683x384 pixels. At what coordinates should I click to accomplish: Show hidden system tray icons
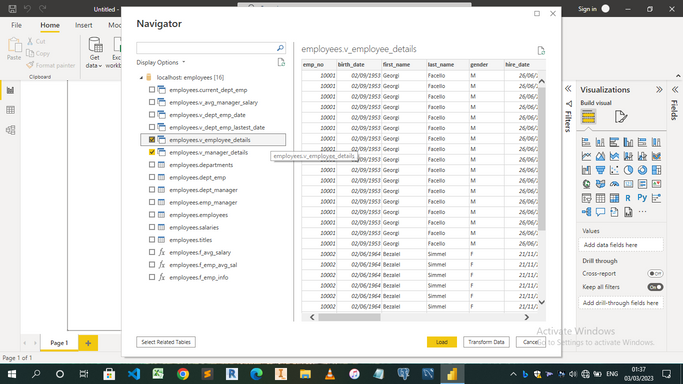513,374
